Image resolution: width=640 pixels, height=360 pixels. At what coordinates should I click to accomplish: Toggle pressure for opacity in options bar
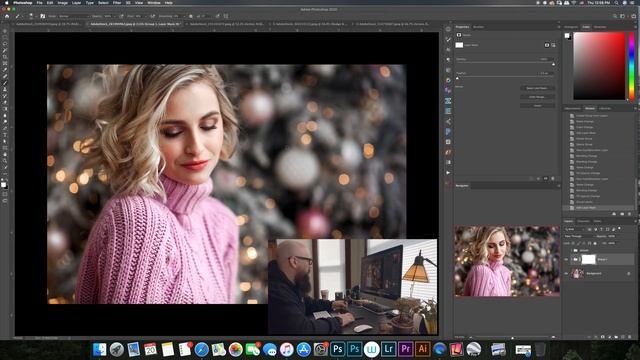[x=121, y=16]
